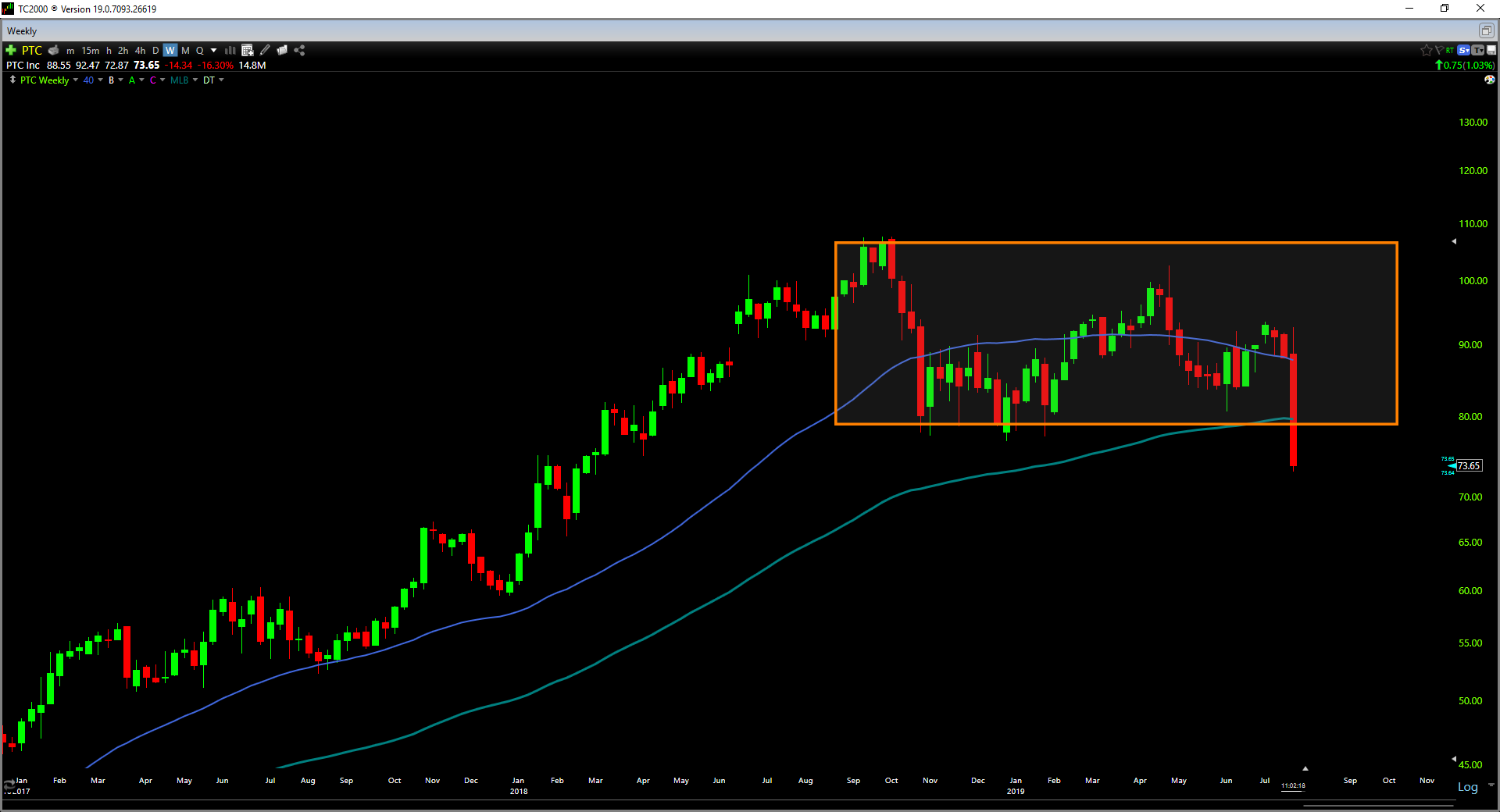Select the pencil drawing tools icon
1500x812 pixels.
266,50
